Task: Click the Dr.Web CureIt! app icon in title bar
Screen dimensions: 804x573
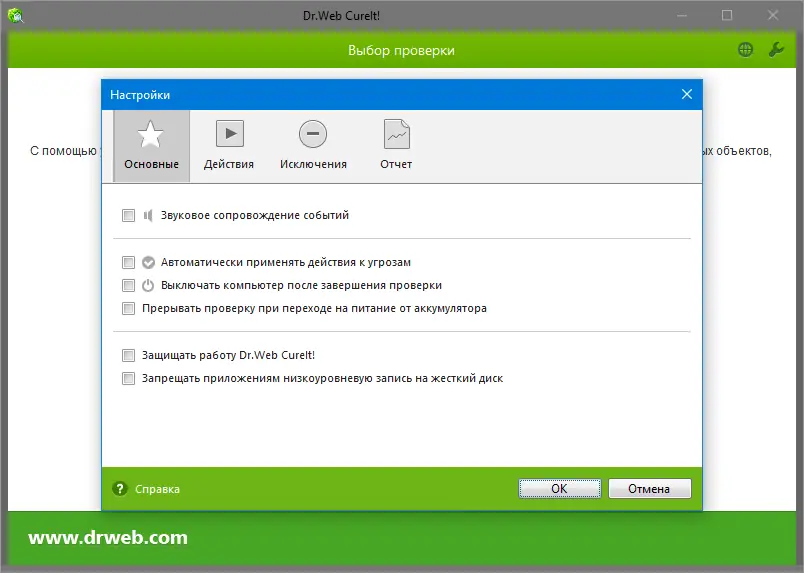Action: point(16,16)
